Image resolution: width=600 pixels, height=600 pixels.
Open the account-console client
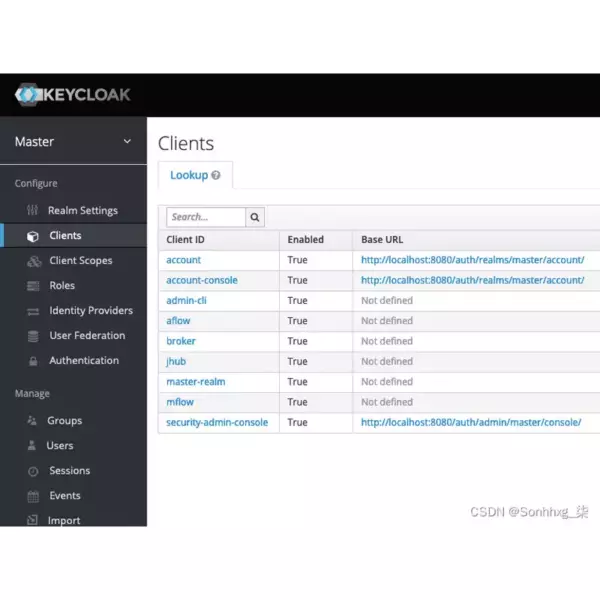202,280
